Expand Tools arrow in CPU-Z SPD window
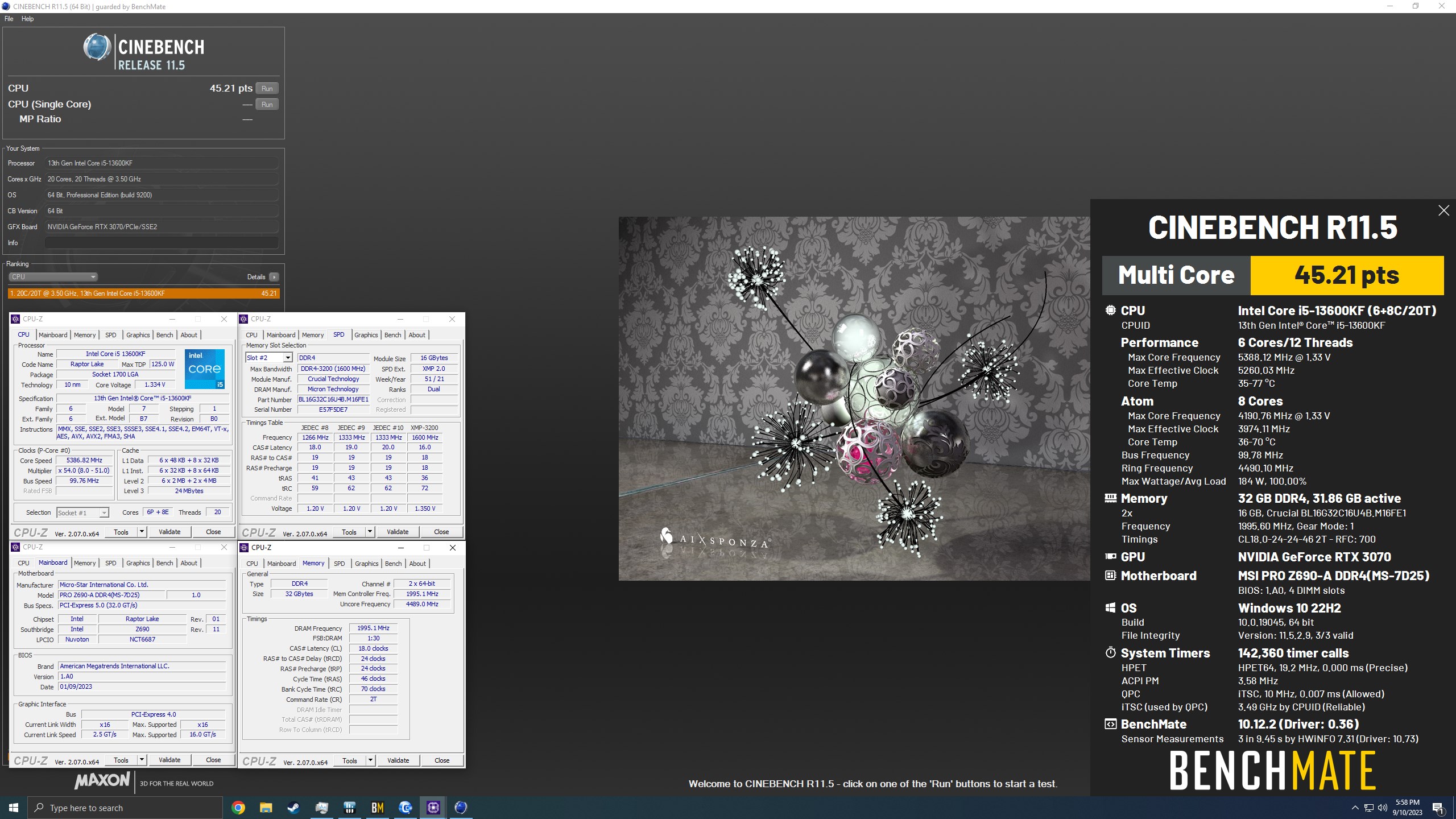Viewport: 1456px width, 819px height. [370, 532]
